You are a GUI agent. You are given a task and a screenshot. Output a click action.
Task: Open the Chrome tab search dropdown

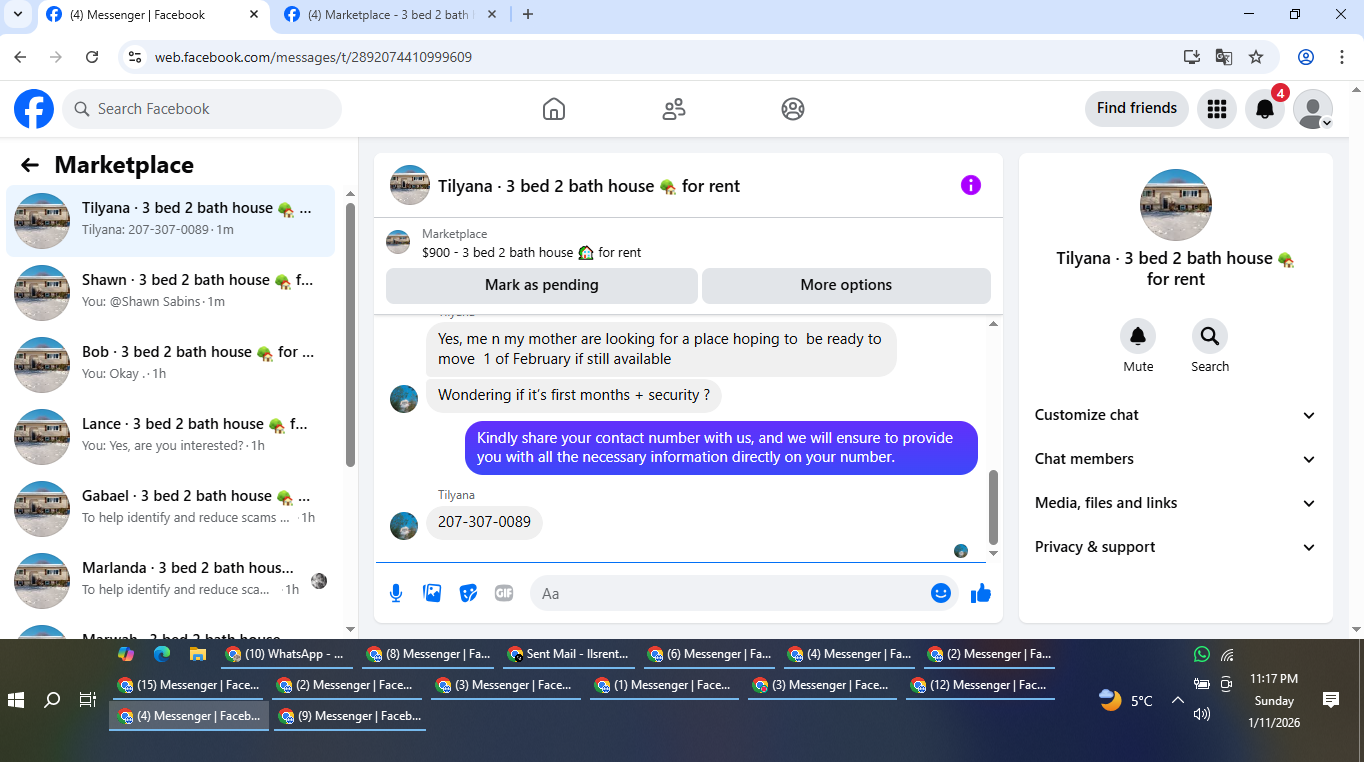17,14
